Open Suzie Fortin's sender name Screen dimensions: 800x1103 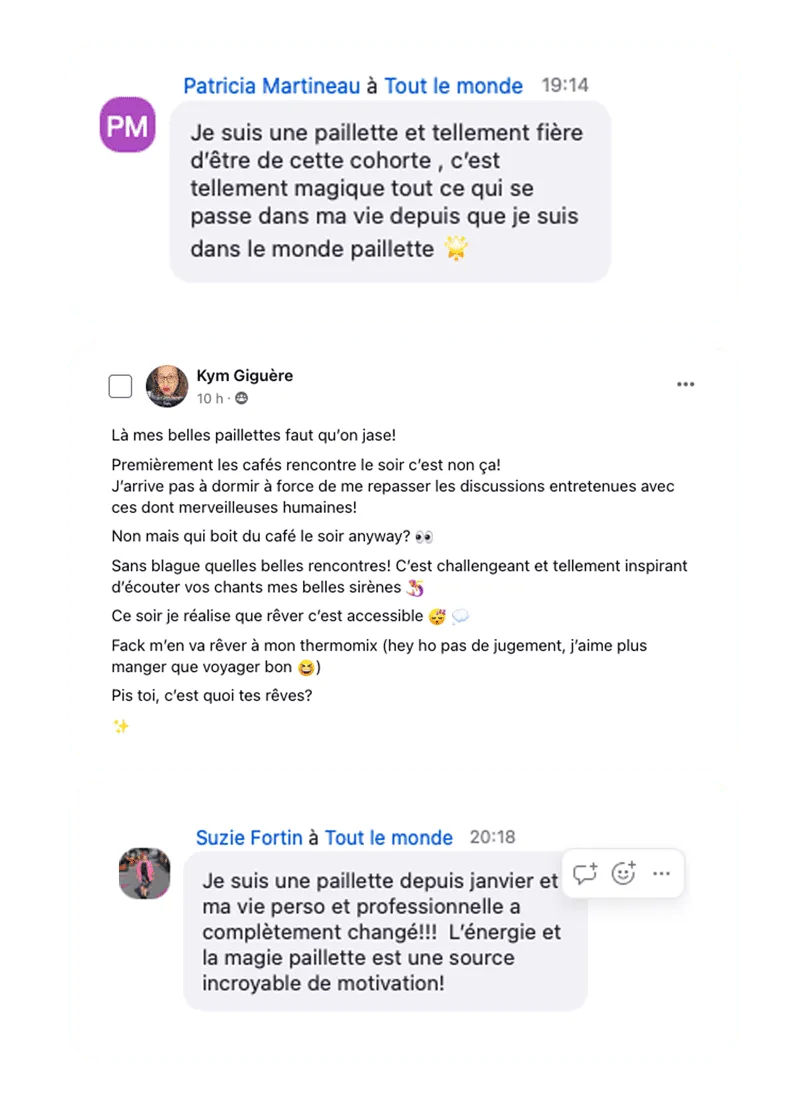[249, 837]
